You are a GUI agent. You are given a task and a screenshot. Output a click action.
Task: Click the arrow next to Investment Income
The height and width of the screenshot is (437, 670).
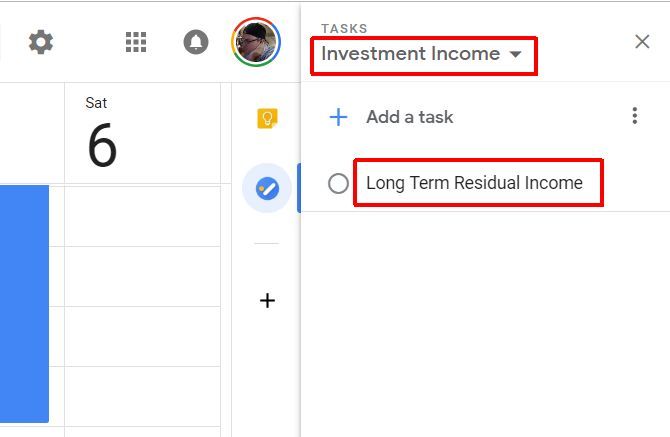[x=516, y=54]
